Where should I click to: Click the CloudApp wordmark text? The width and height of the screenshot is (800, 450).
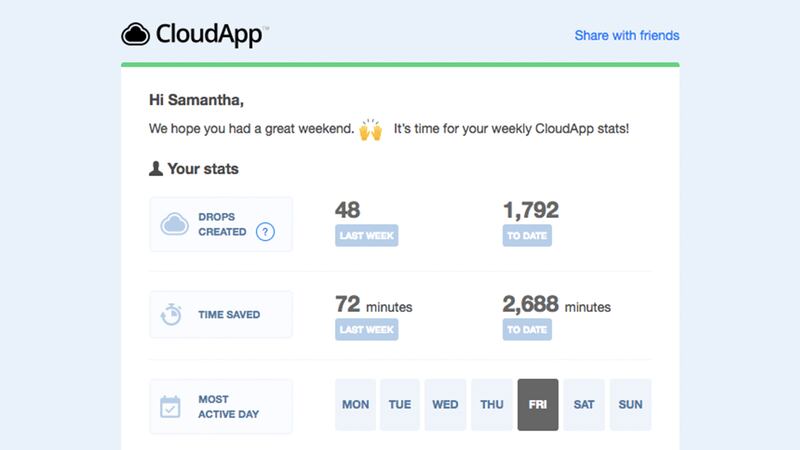pos(211,35)
